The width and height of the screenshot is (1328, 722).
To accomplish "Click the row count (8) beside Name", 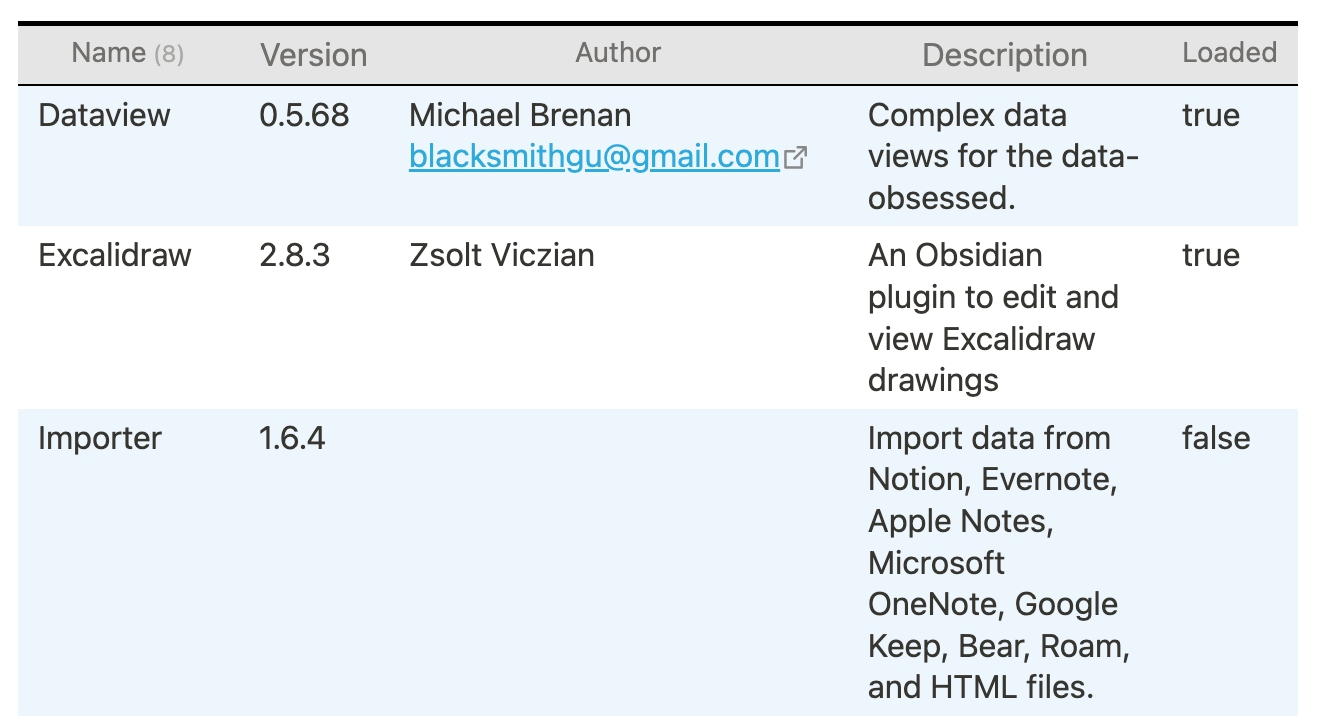I will tap(169, 53).
